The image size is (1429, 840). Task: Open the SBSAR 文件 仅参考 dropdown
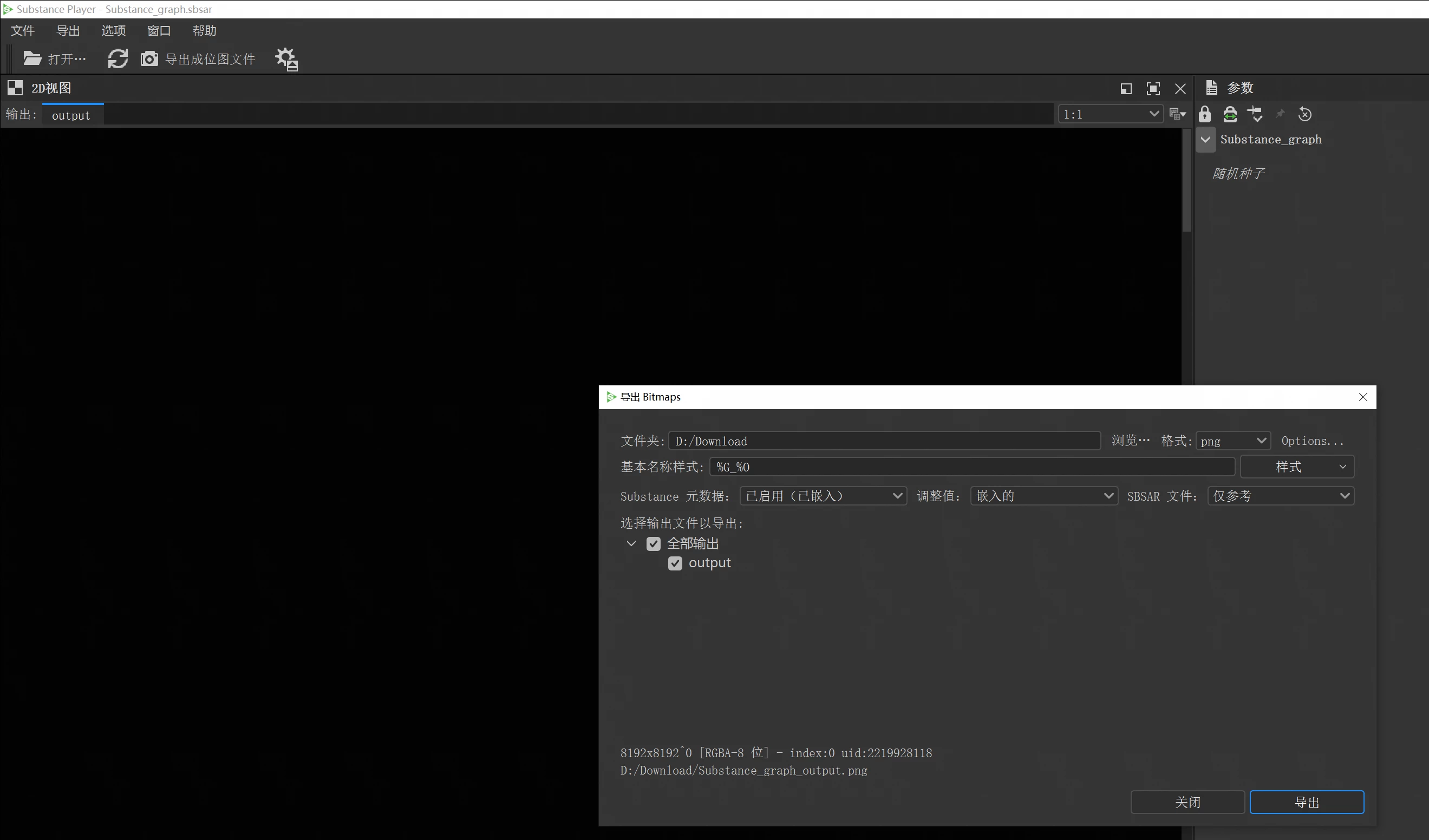(1281, 496)
